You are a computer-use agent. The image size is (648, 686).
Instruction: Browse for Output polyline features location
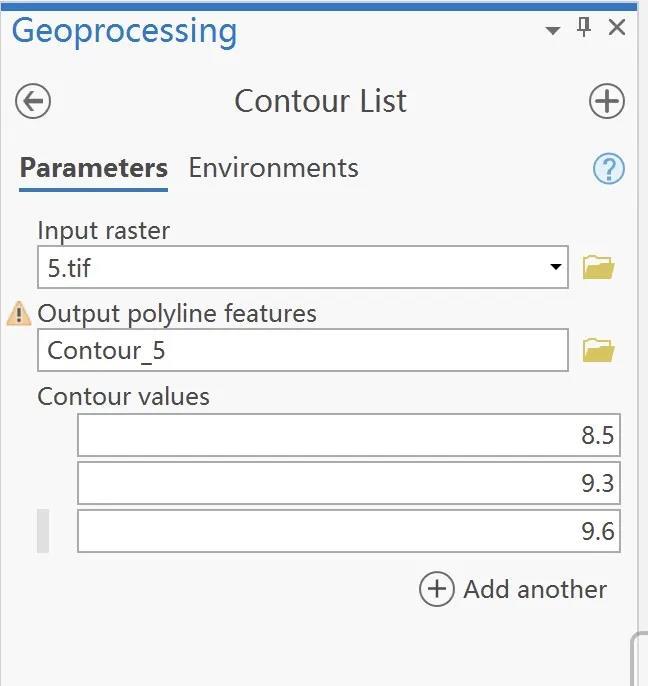[x=598, y=350]
